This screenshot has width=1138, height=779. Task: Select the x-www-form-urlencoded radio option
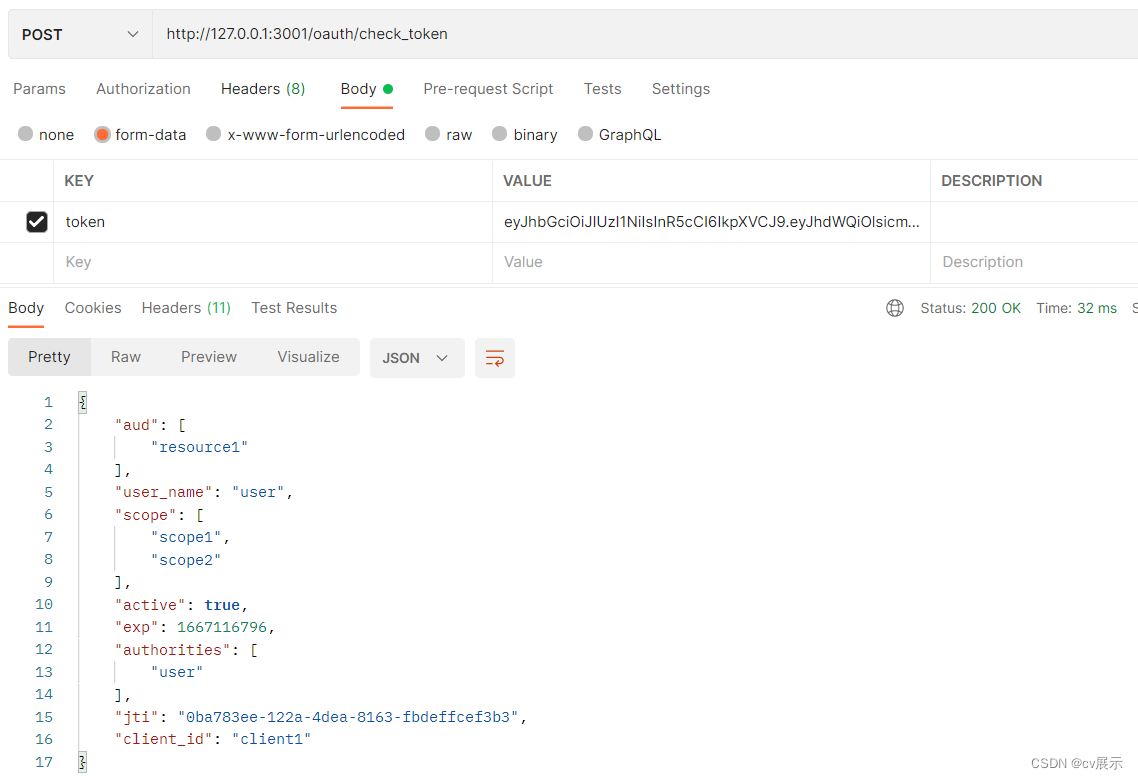pyautogui.click(x=213, y=134)
